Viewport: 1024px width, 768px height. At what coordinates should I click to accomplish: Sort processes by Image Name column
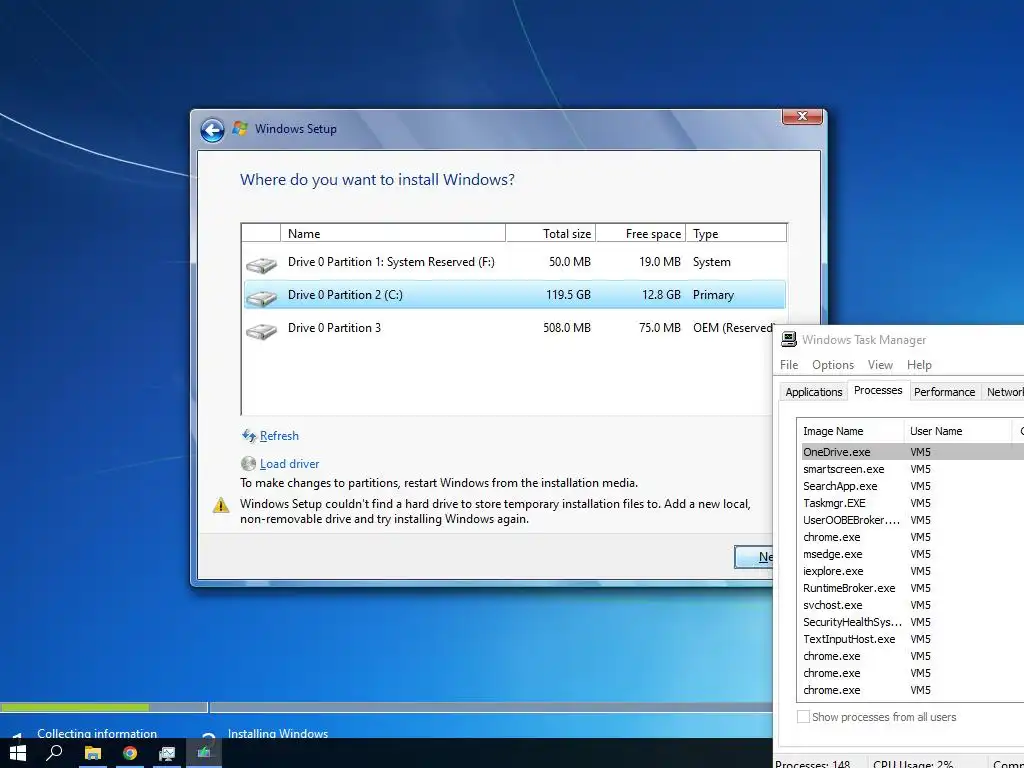851,431
